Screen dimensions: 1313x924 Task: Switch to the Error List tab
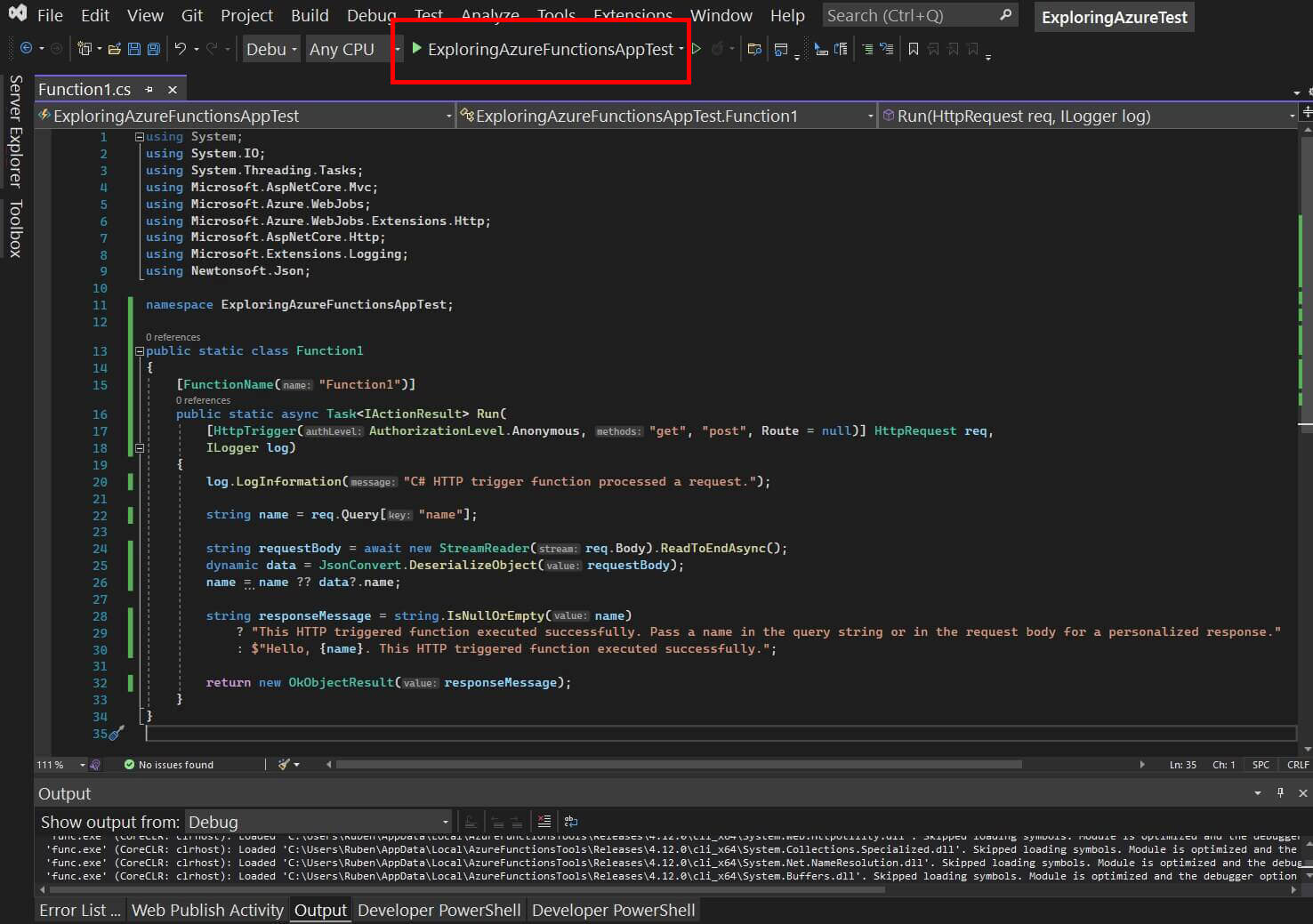pos(79,910)
